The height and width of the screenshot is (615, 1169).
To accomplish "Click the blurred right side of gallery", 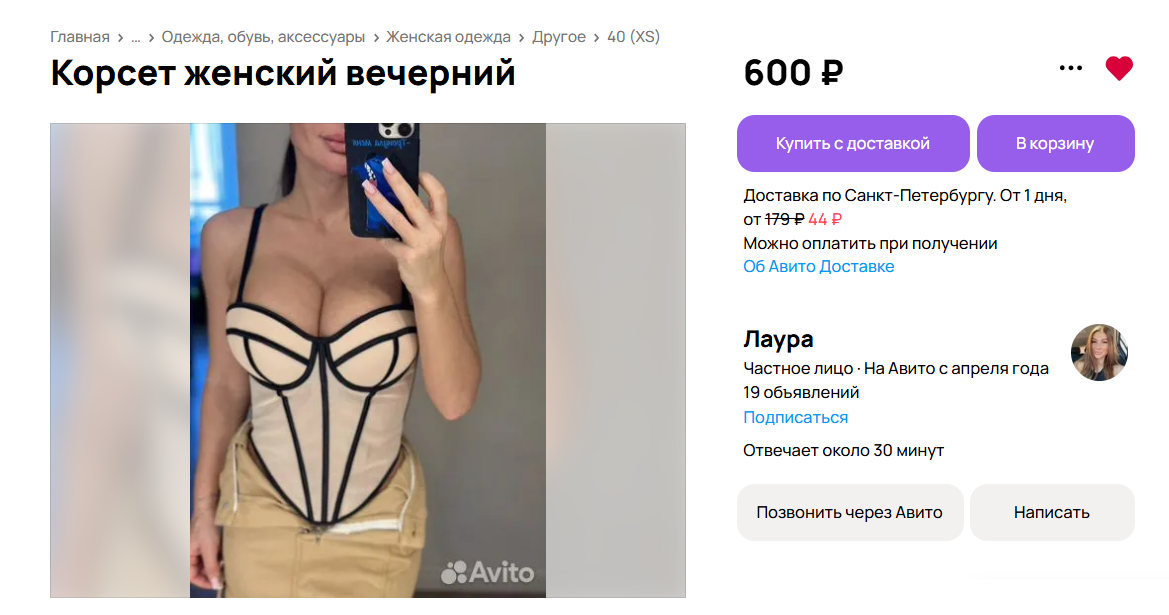I will pyautogui.click(x=615, y=360).
